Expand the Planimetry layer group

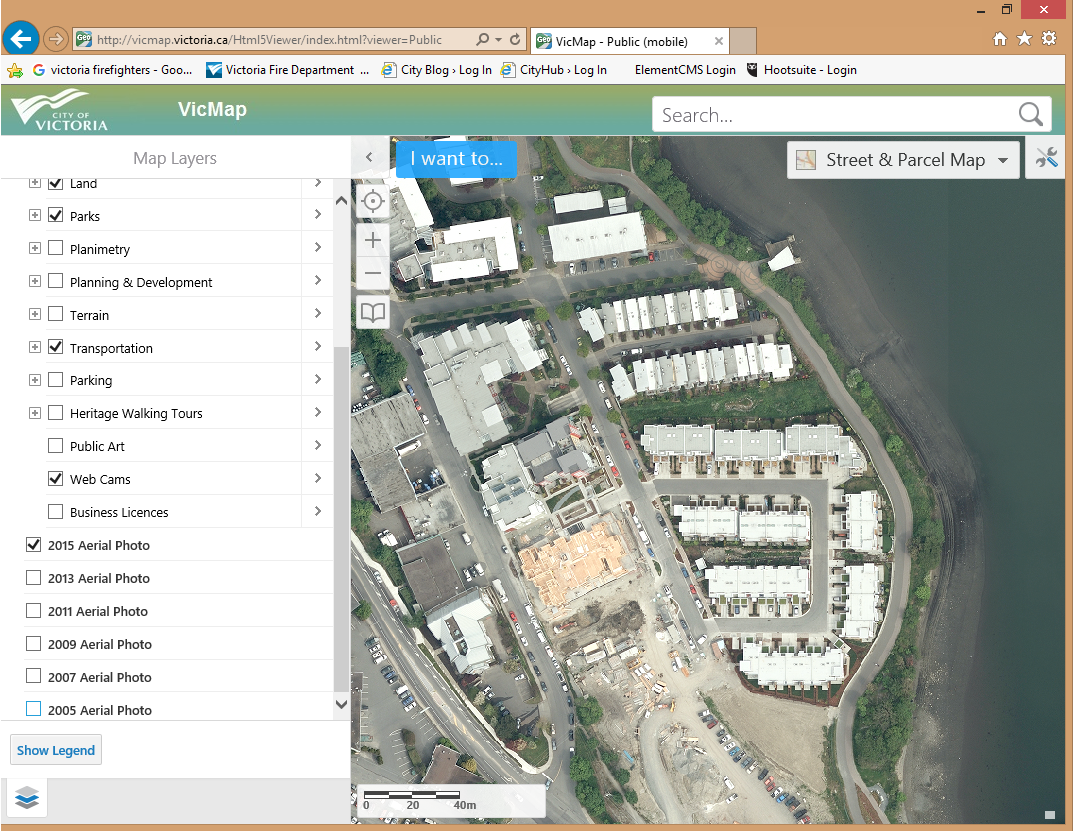pos(34,248)
